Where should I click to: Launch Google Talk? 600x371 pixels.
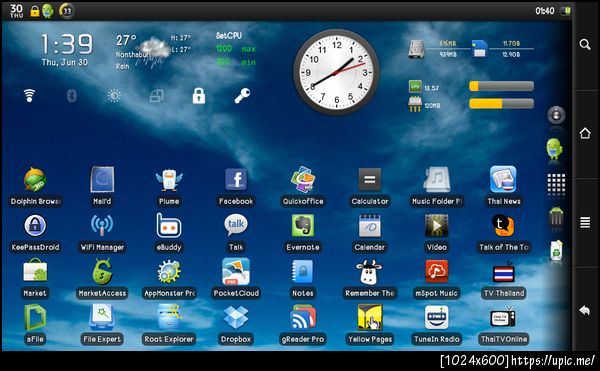[236, 226]
